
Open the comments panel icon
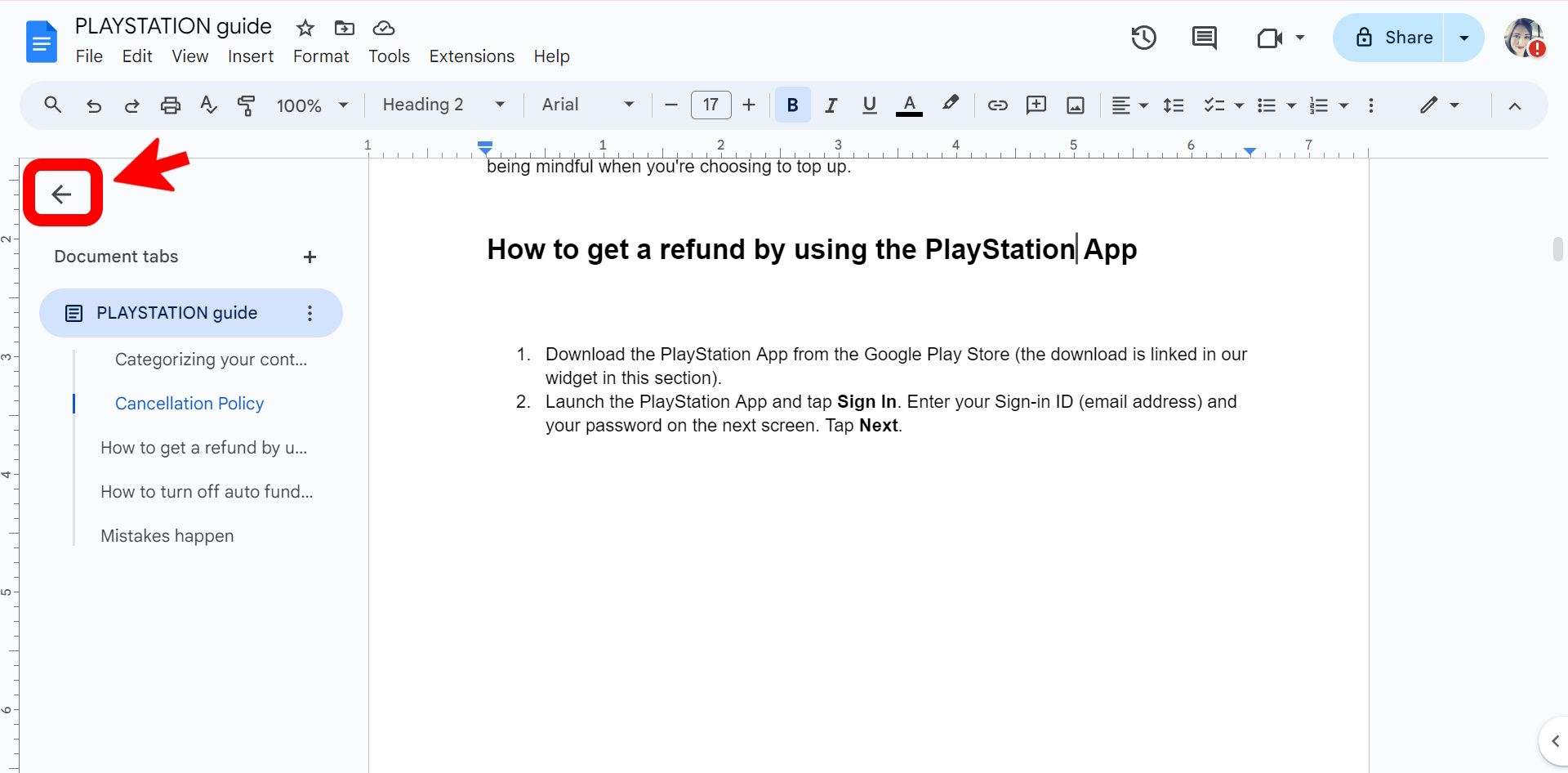(1204, 38)
